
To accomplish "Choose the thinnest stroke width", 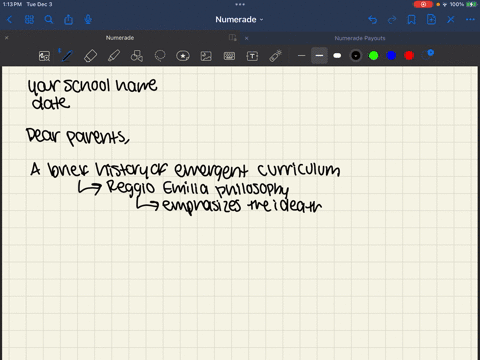I will click(301, 56).
